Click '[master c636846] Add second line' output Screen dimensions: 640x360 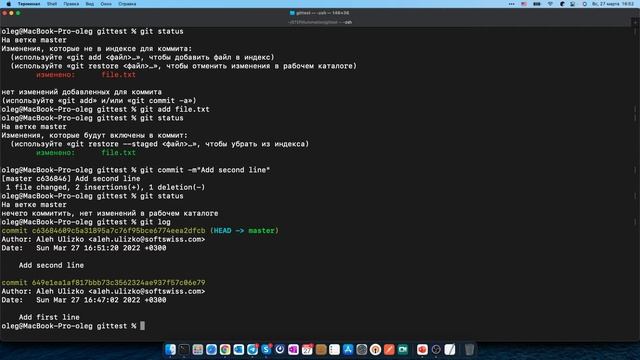pos(71,178)
